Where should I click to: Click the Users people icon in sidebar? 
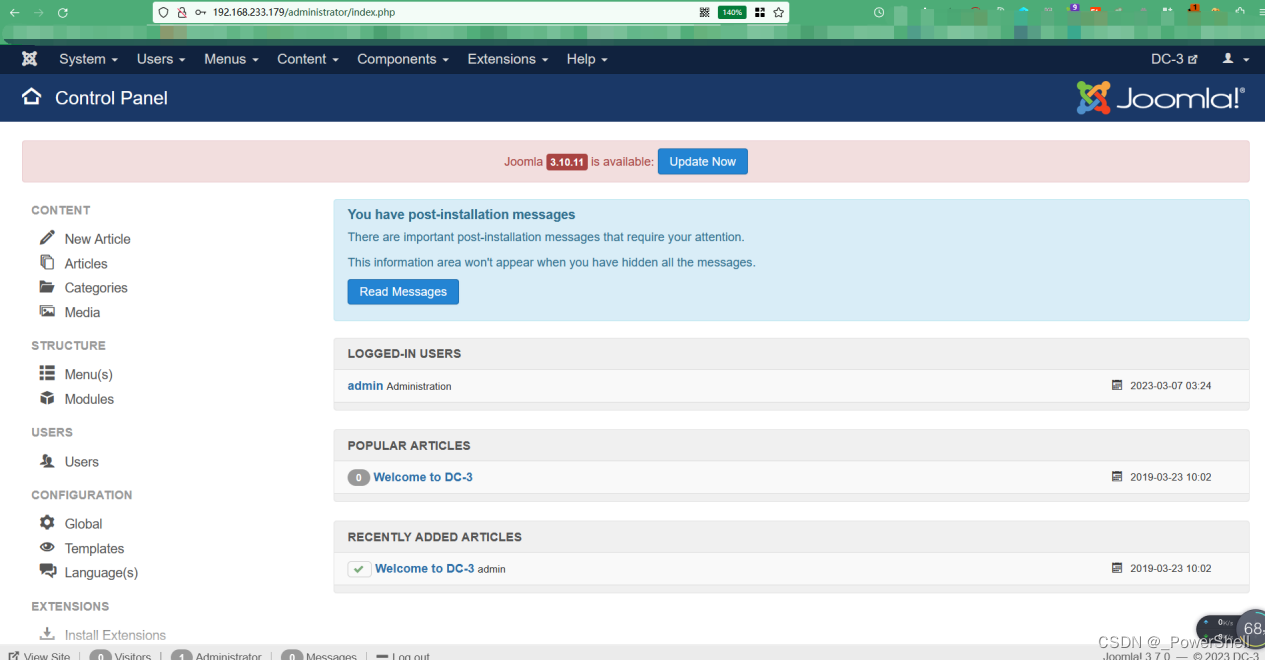pyautogui.click(x=47, y=461)
